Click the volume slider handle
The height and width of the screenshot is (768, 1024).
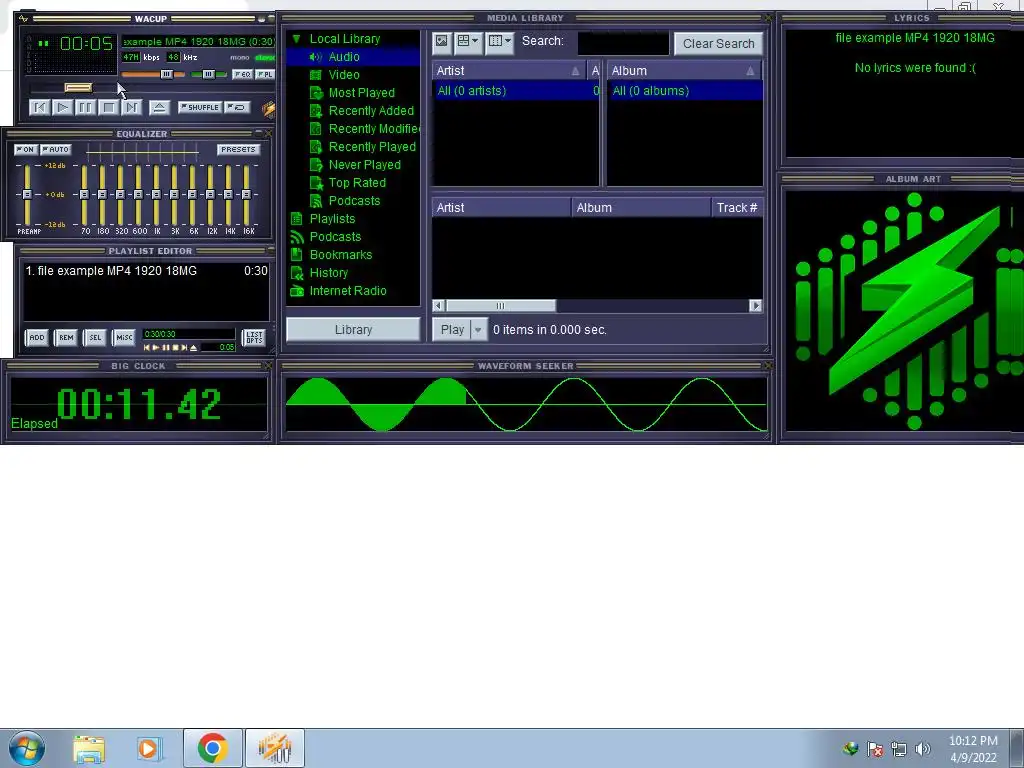(x=167, y=74)
